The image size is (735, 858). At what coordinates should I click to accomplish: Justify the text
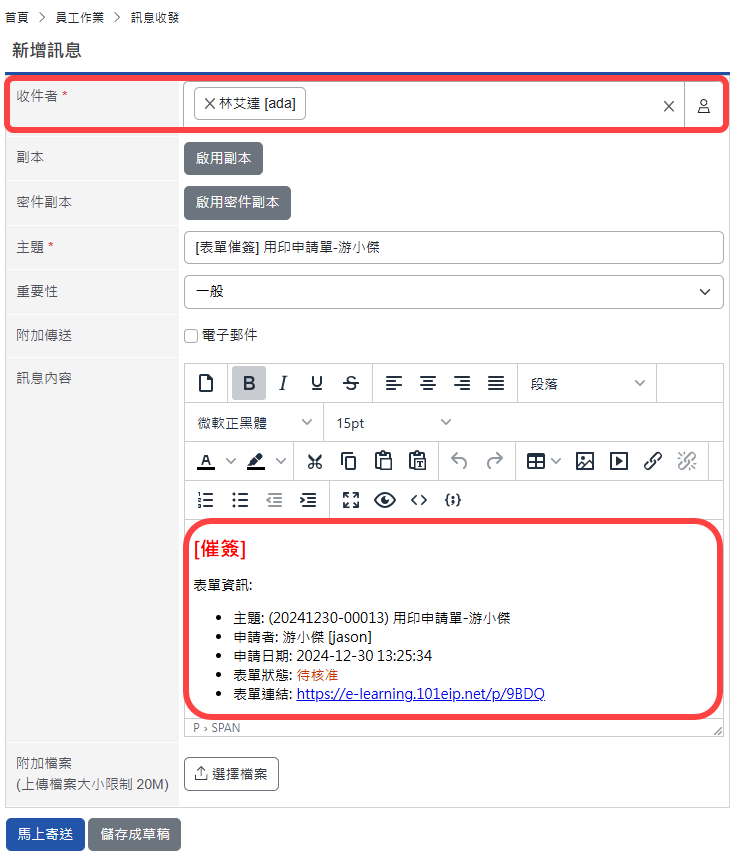click(x=496, y=383)
